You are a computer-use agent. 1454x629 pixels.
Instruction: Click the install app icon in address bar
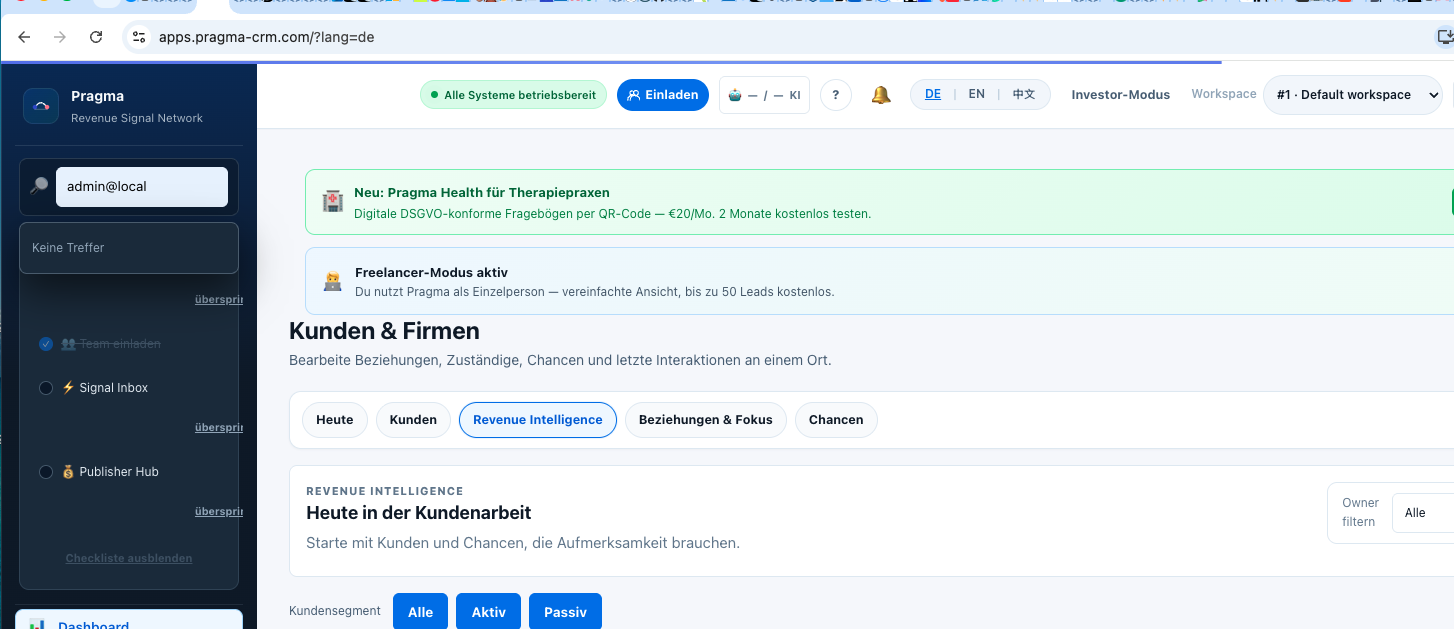(x=1445, y=37)
